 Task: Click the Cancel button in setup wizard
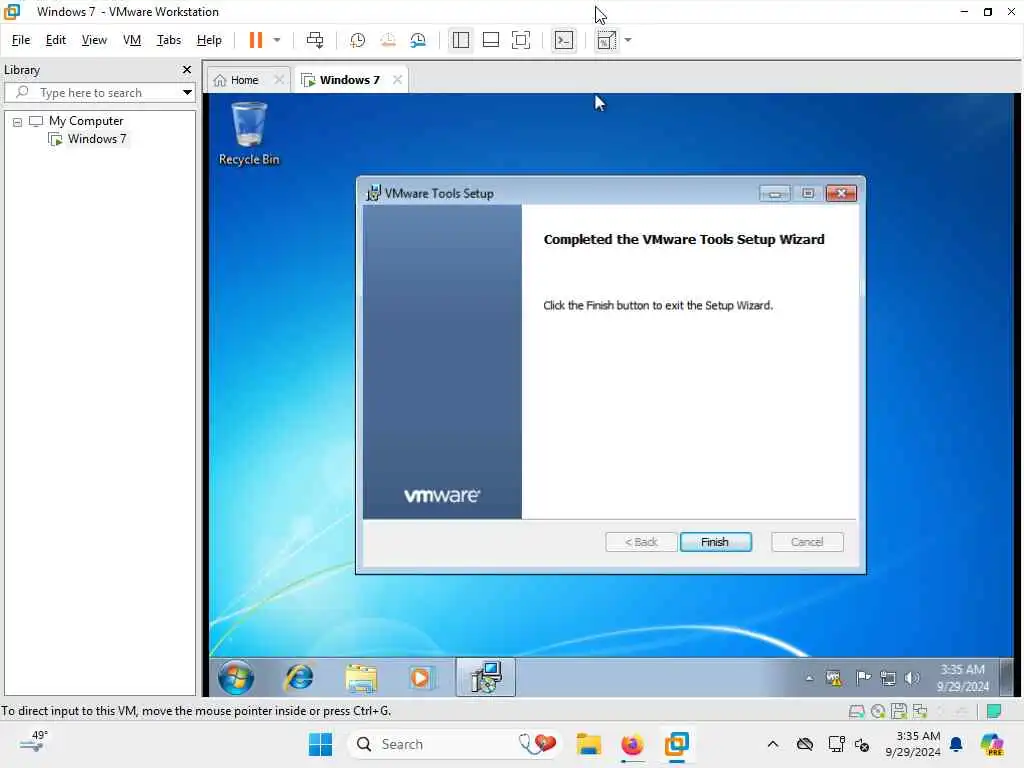pyautogui.click(x=807, y=542)
